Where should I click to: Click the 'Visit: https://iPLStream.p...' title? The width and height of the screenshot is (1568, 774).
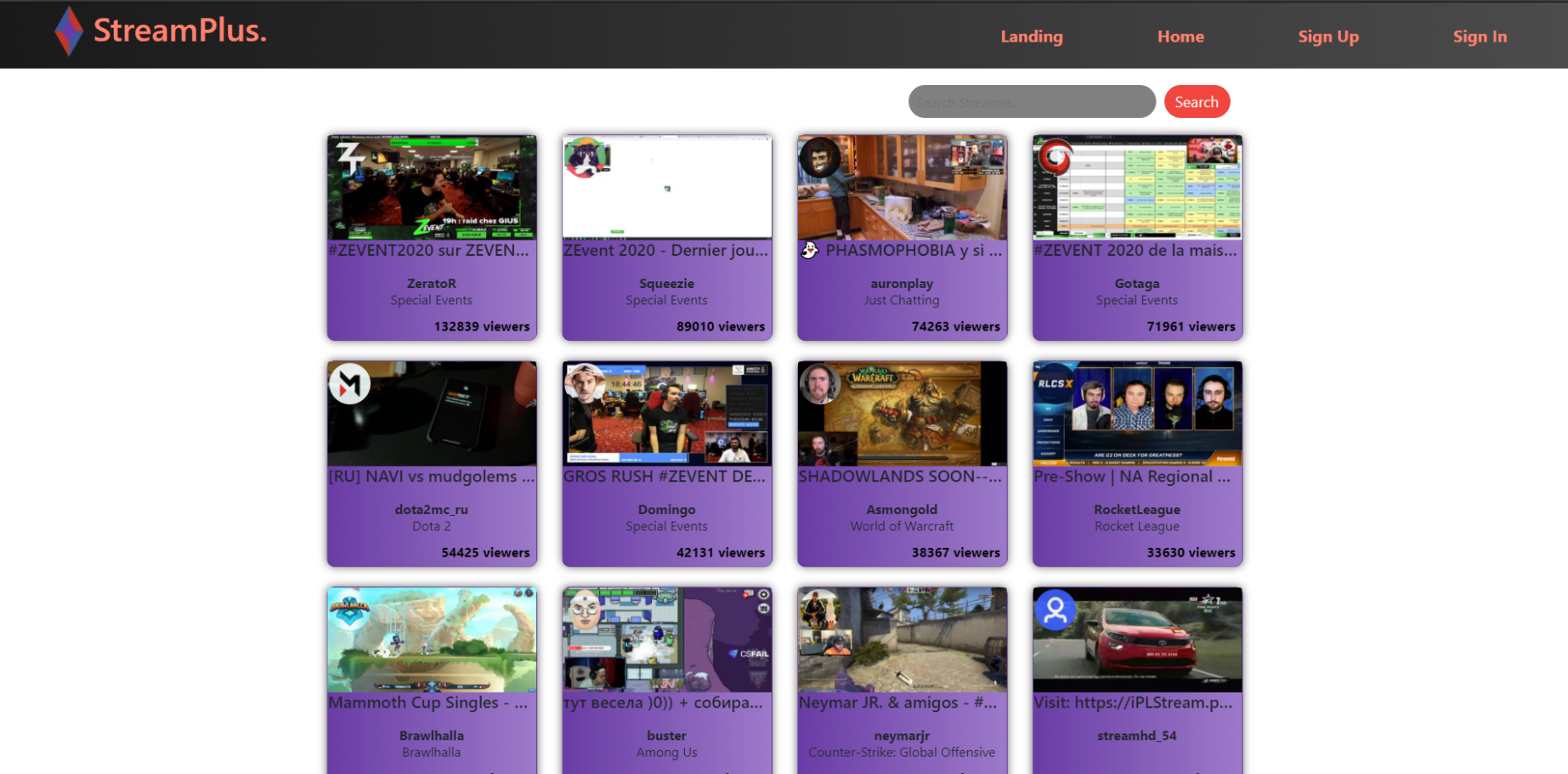click(1133, 703)
